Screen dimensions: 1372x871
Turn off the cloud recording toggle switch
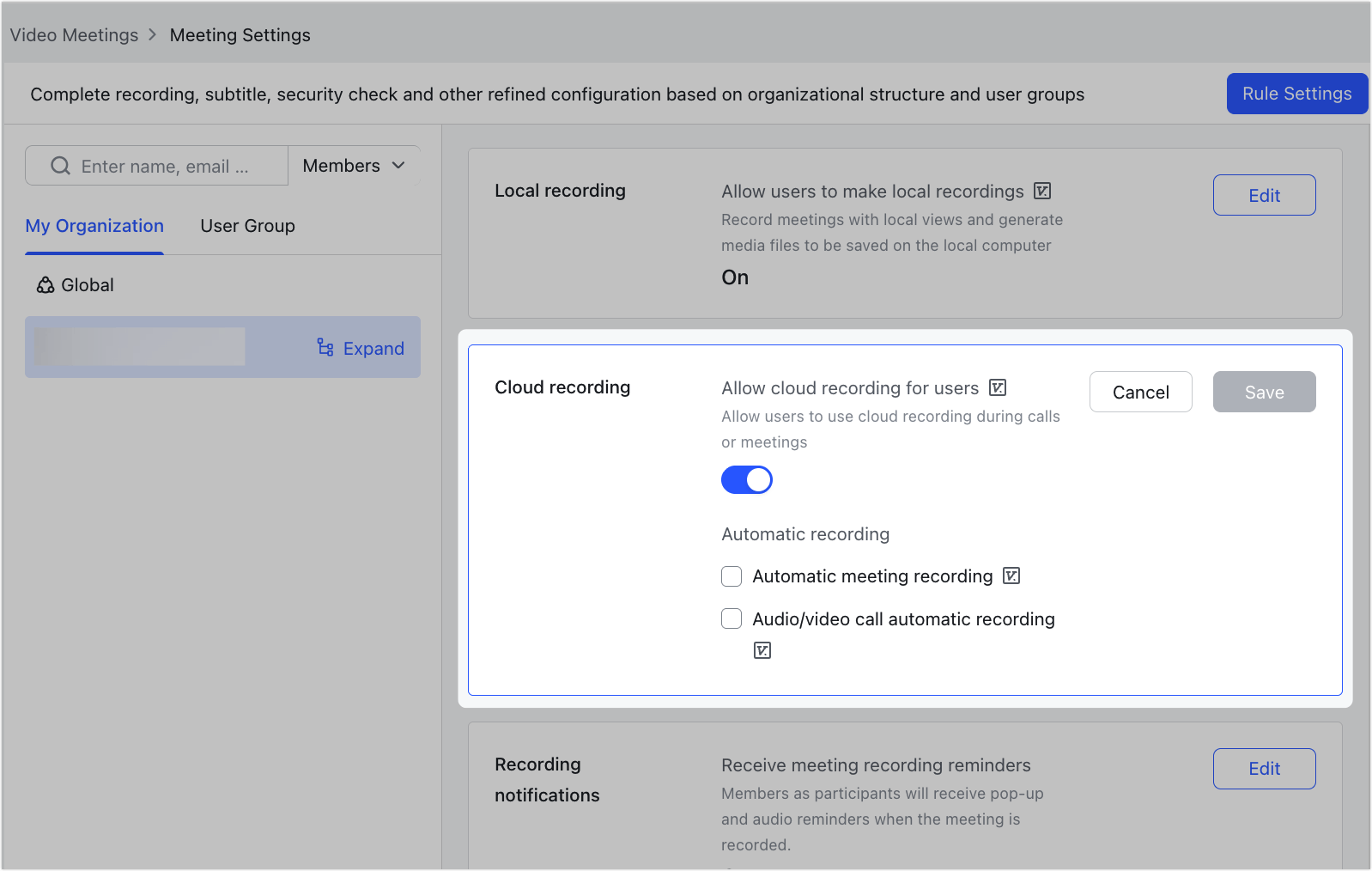pyautogui.click(x=747, y=480)
